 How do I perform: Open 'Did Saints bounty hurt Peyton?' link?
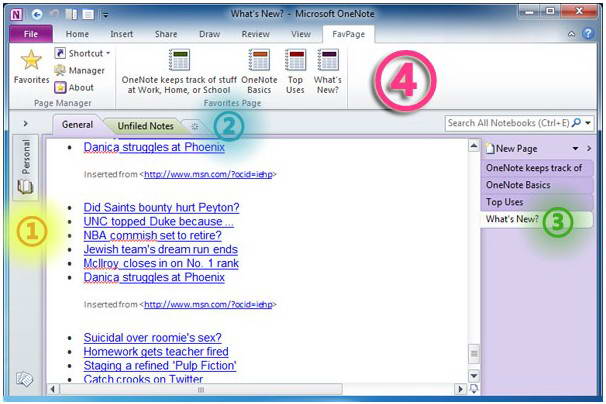pyautogui.click(x=161, y=208)
